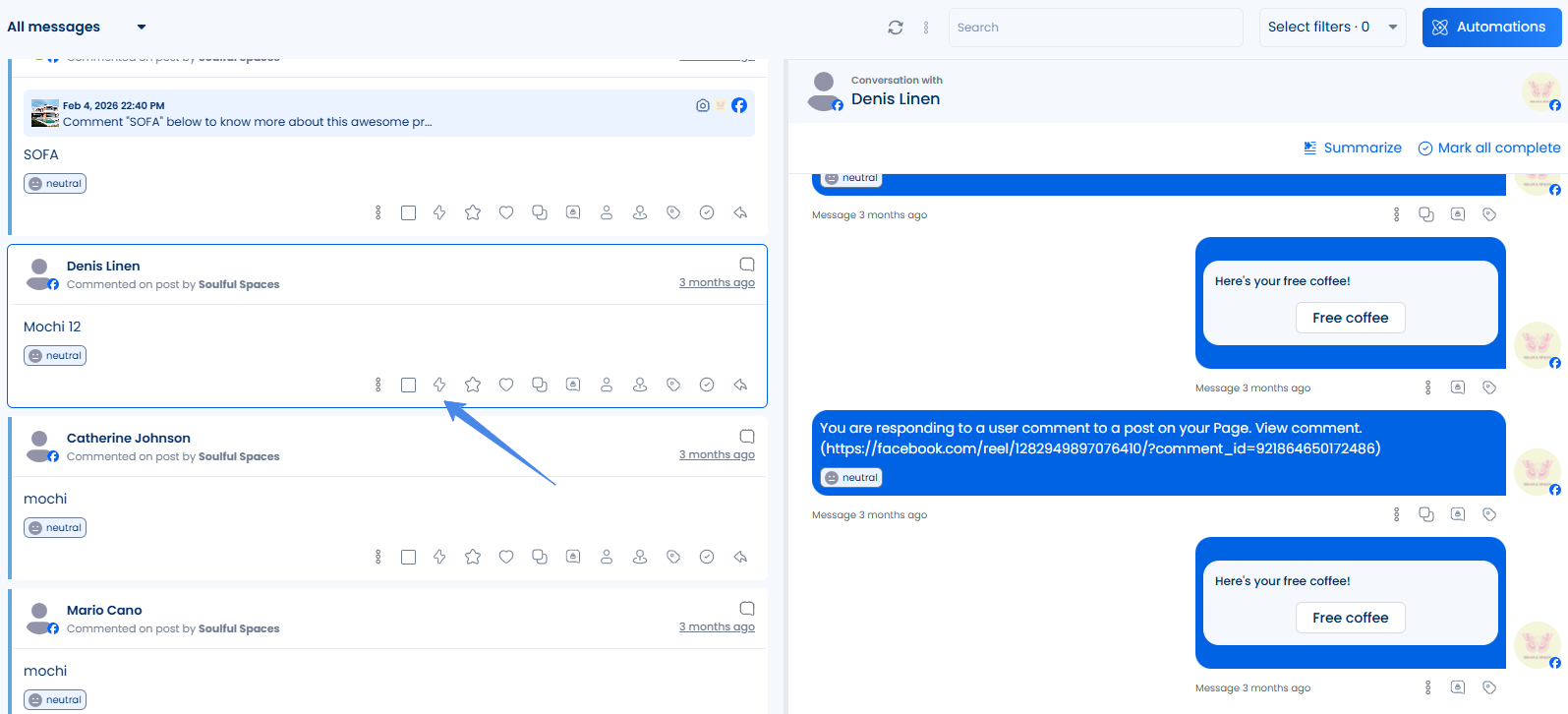Viewport: 1568px width, 714px height.
Task: Tick the checkbox on Catherine Johnson's message
Action: (x=408, y=557)
